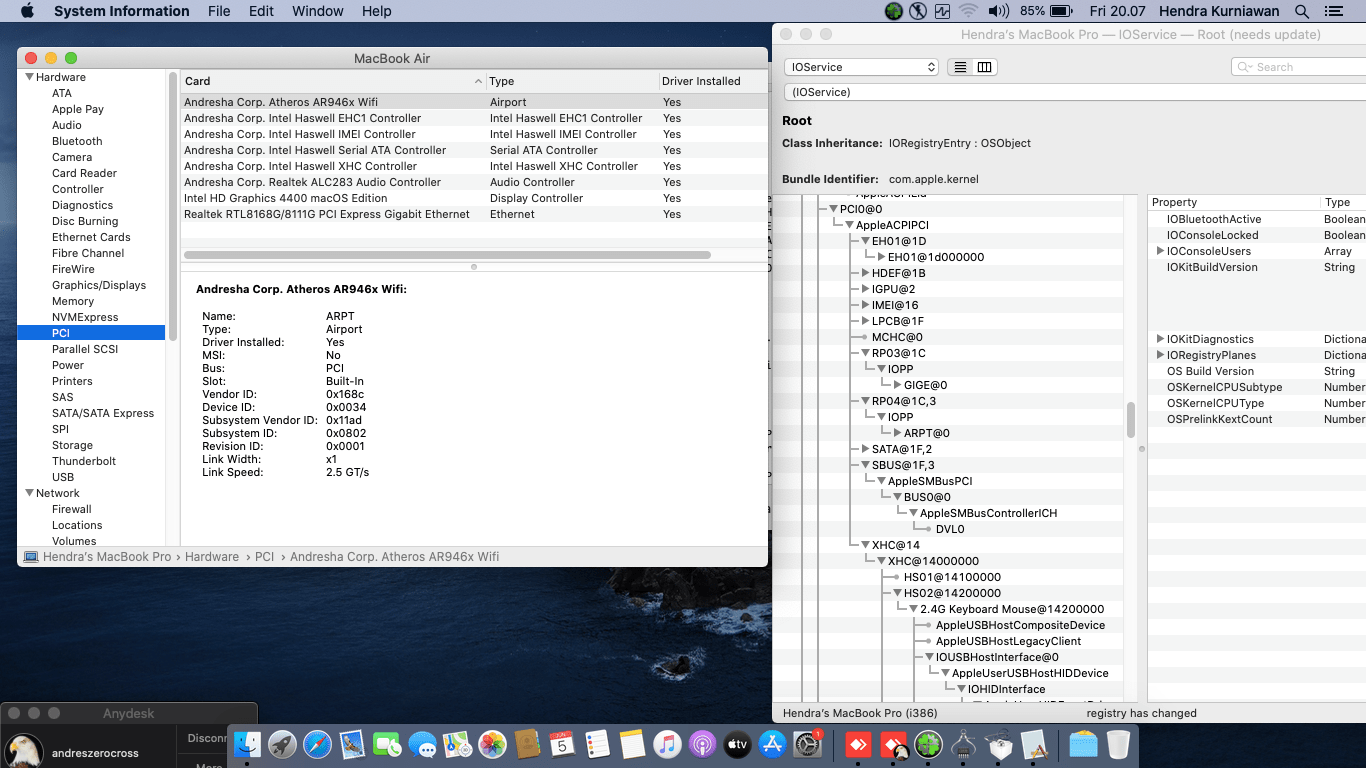Open Photos from the dock
Viewport: 1366px width, 768px height.
(492, 744)
